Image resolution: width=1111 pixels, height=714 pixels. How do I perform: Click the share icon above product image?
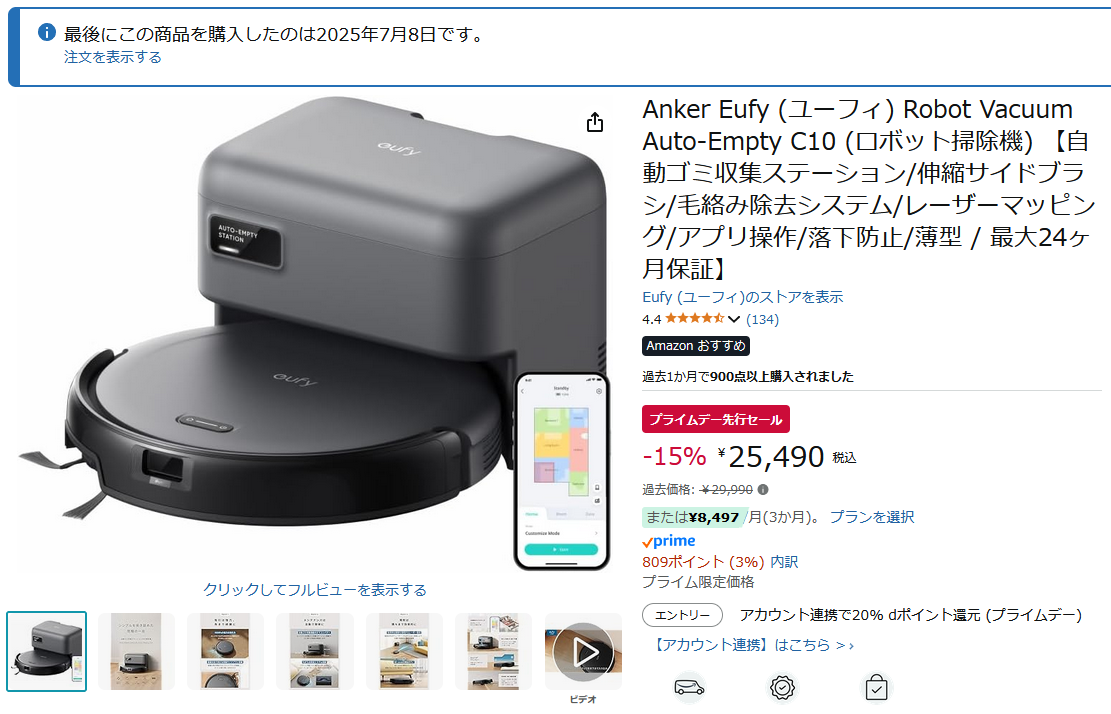tap(594, 123)
